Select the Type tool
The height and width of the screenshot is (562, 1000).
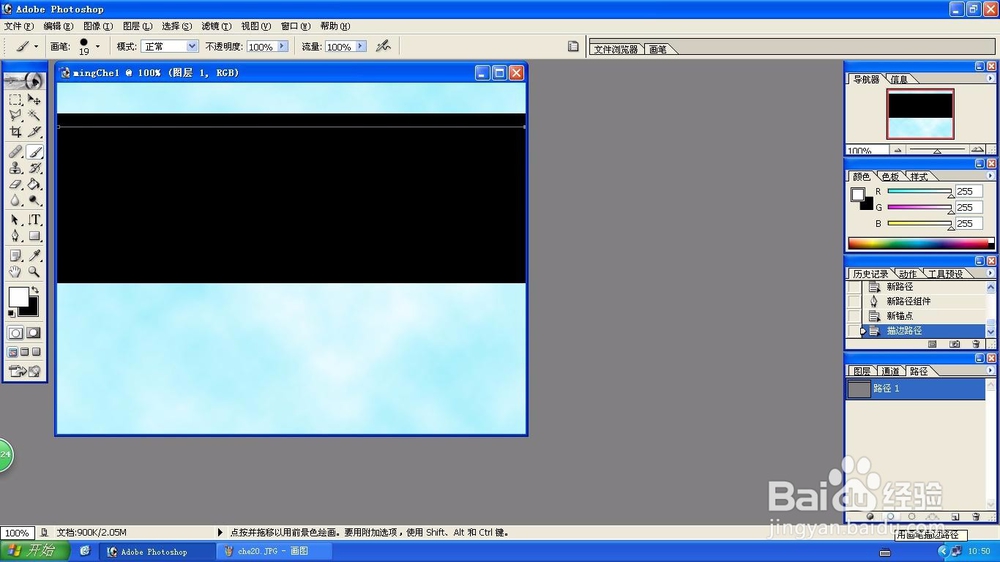tap(34, 220)
